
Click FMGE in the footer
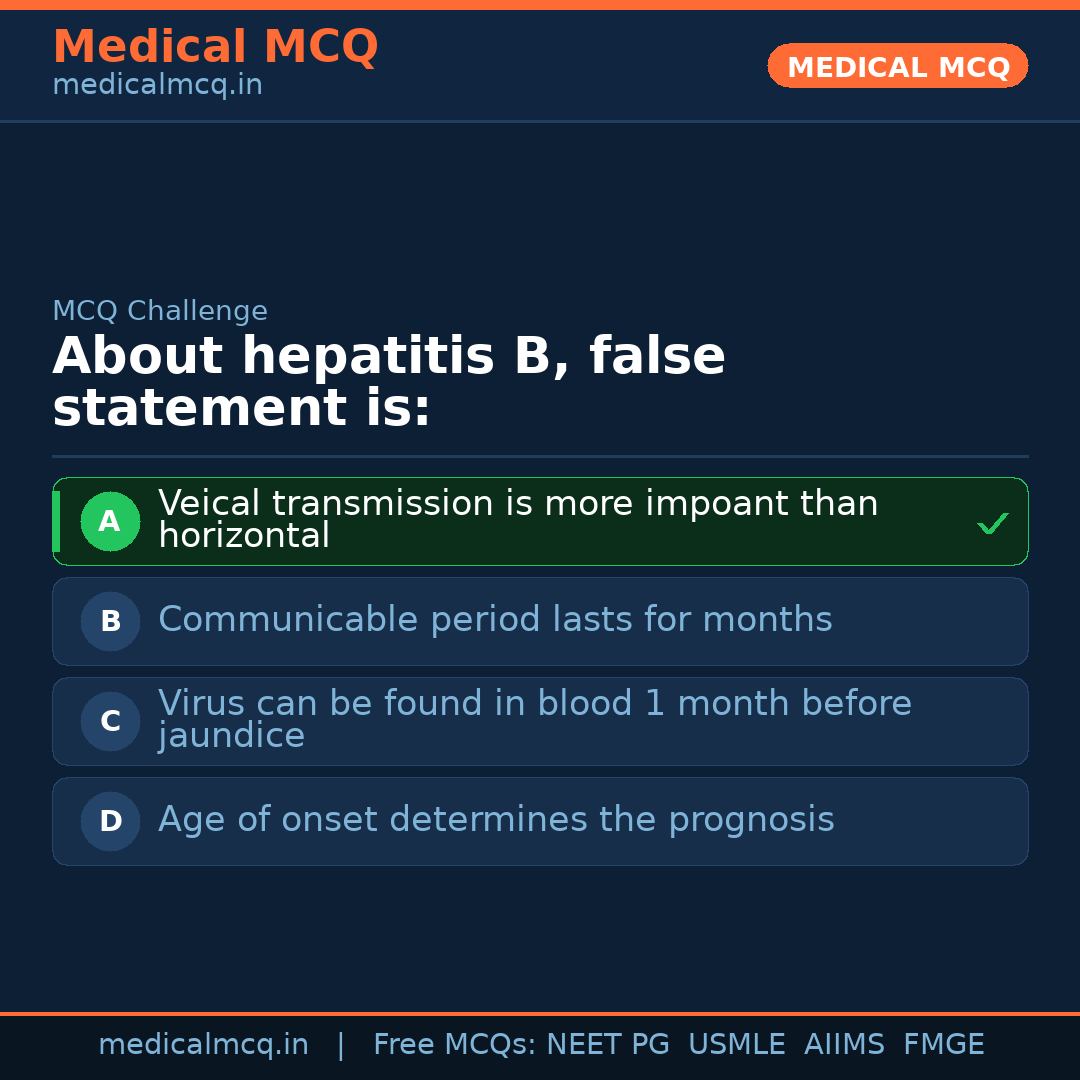coord(943,1045)
